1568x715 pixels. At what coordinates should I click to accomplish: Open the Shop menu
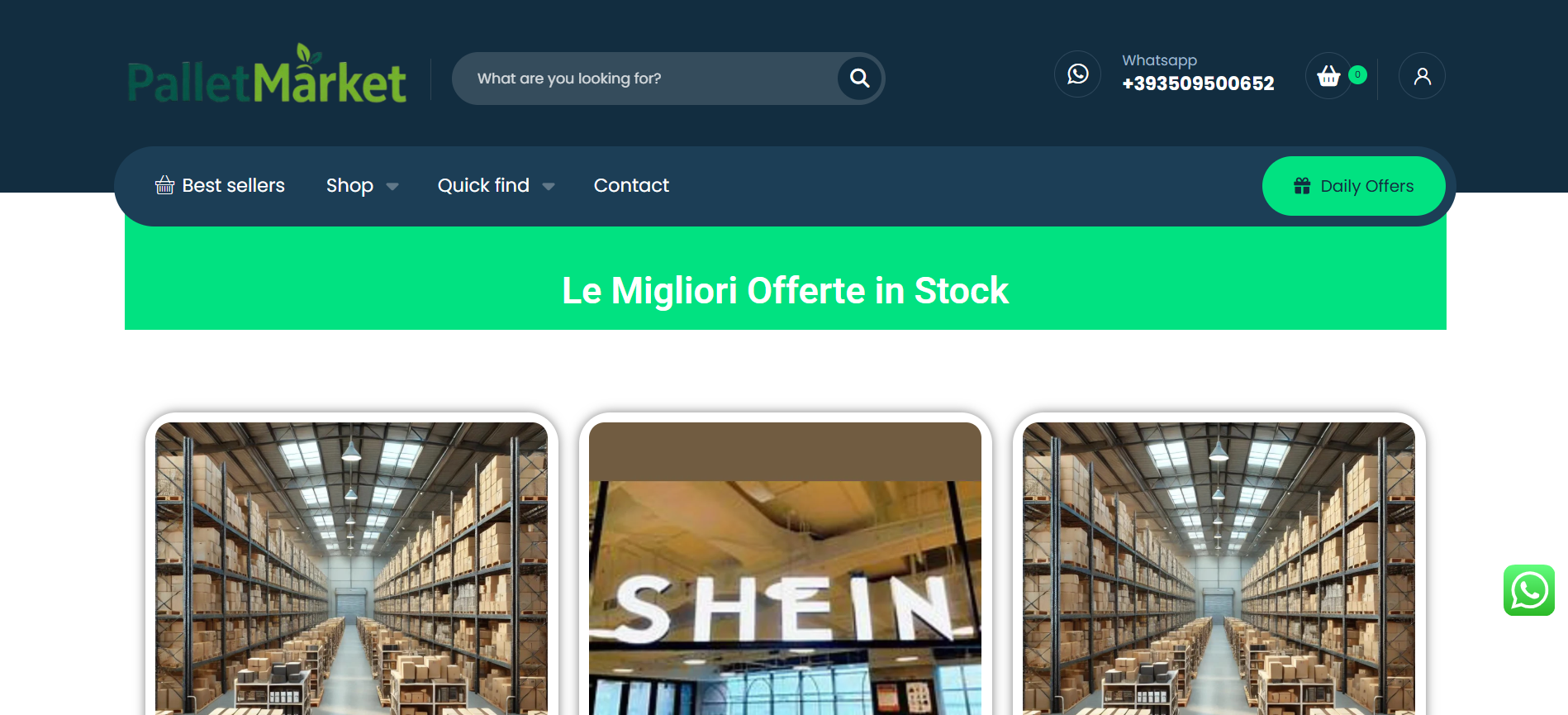[x=349, y=185]
